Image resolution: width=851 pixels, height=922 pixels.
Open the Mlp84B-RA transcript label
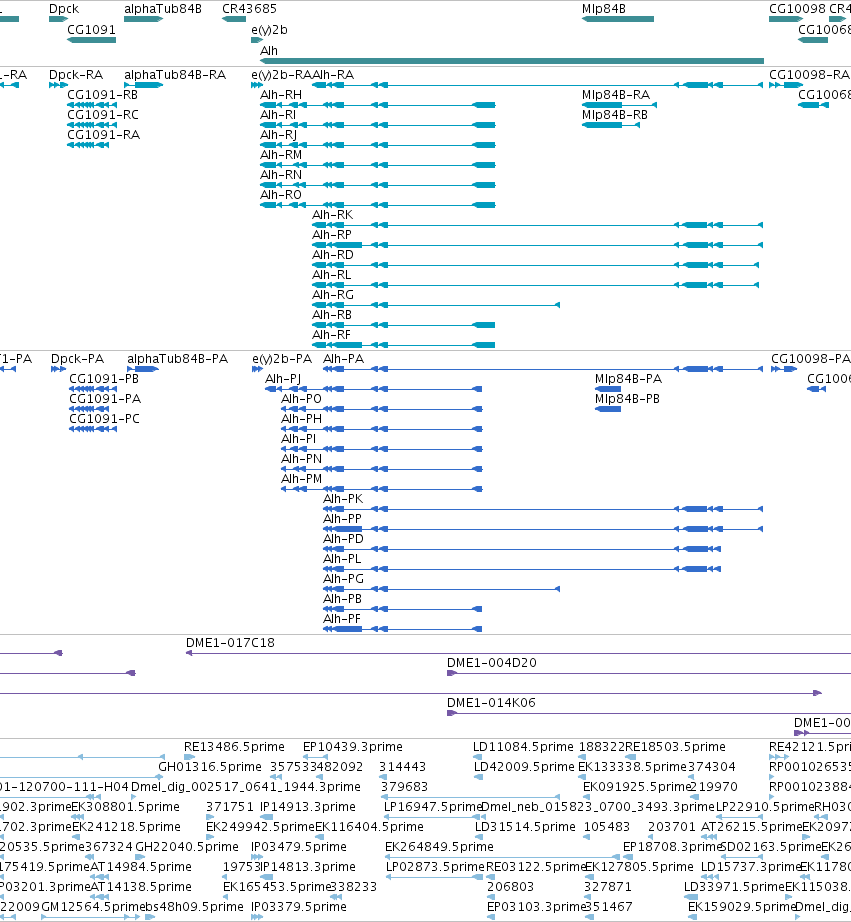coord(616,95)
